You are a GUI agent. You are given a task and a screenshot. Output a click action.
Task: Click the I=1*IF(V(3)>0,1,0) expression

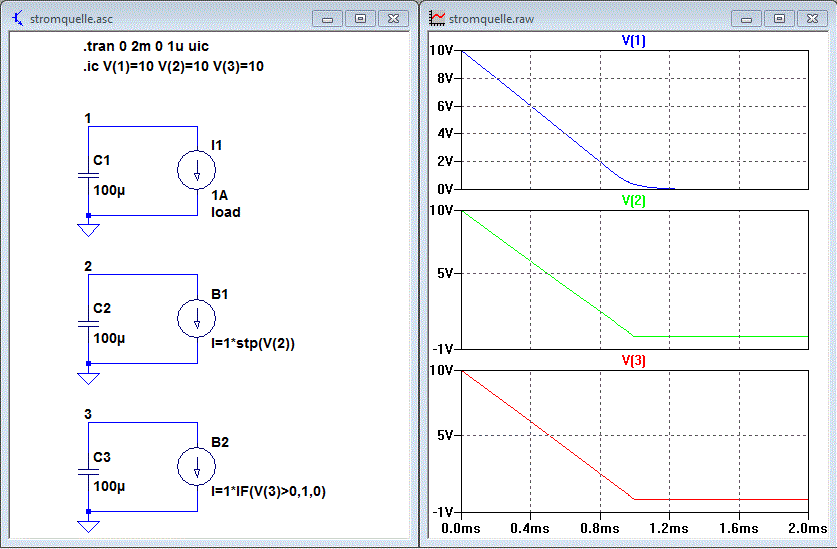click(269, 491)
